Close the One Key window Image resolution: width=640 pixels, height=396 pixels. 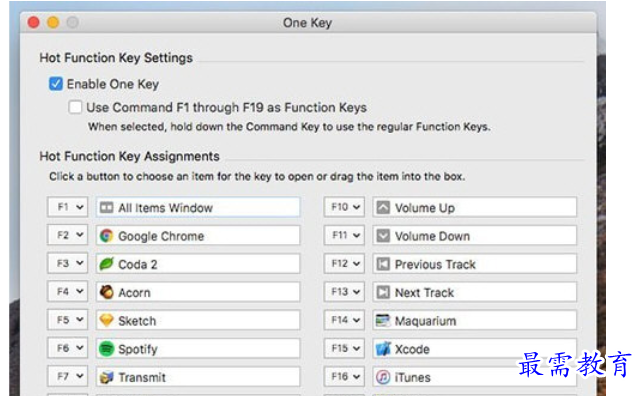click(x=33, y=22)
